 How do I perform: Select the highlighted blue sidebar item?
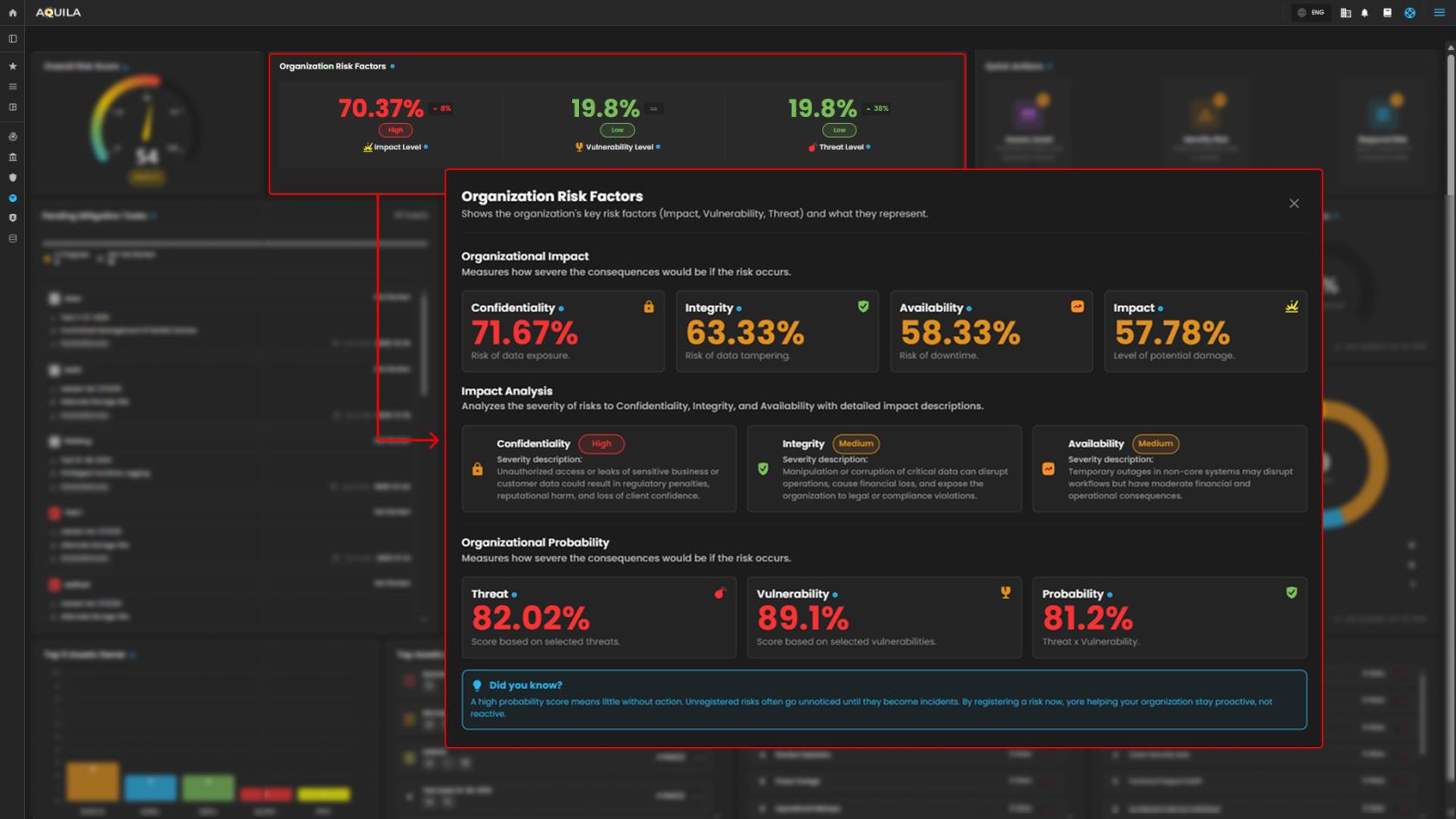click(x=12, y=198)
